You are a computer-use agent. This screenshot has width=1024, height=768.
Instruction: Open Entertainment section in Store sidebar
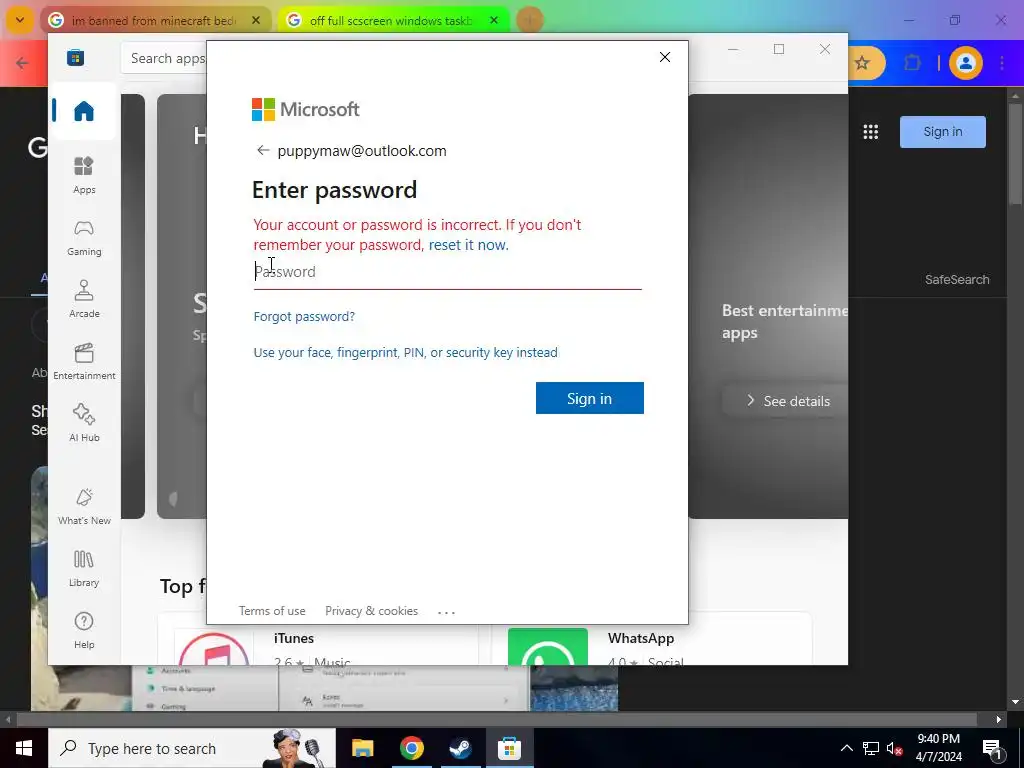(x=84, y=361)
